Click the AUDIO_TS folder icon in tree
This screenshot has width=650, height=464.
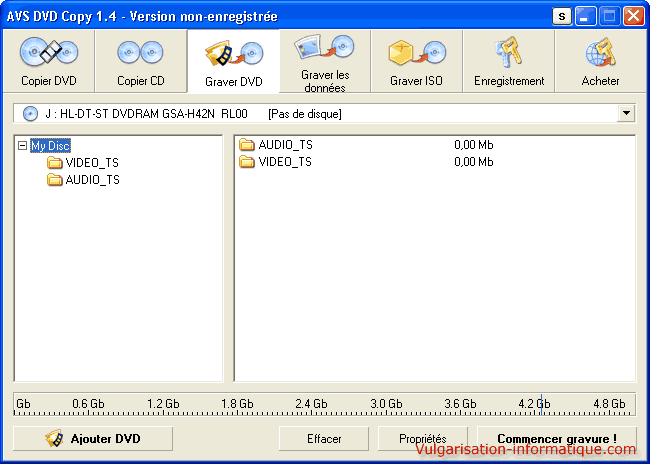(54, 180)
